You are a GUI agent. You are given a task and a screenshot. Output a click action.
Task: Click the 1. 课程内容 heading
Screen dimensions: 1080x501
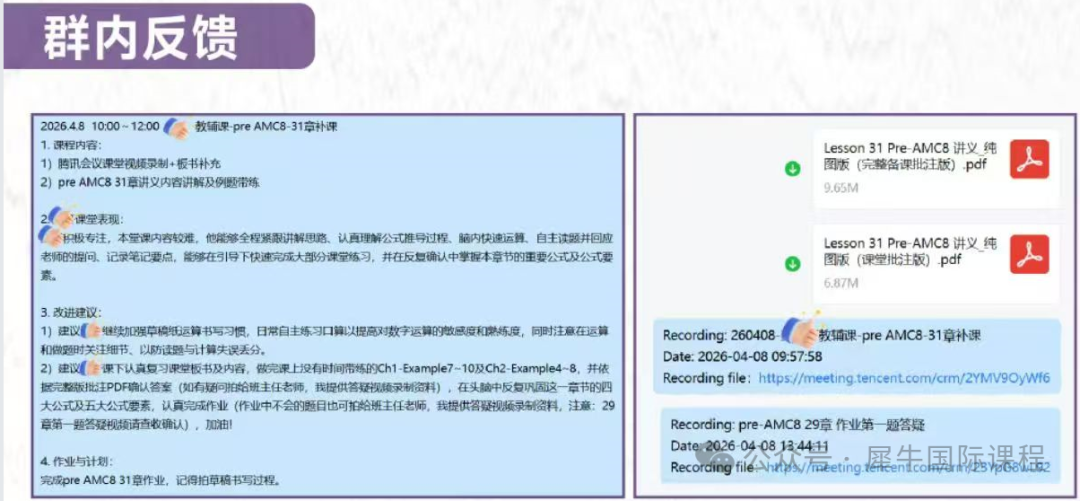click(72, 145)
